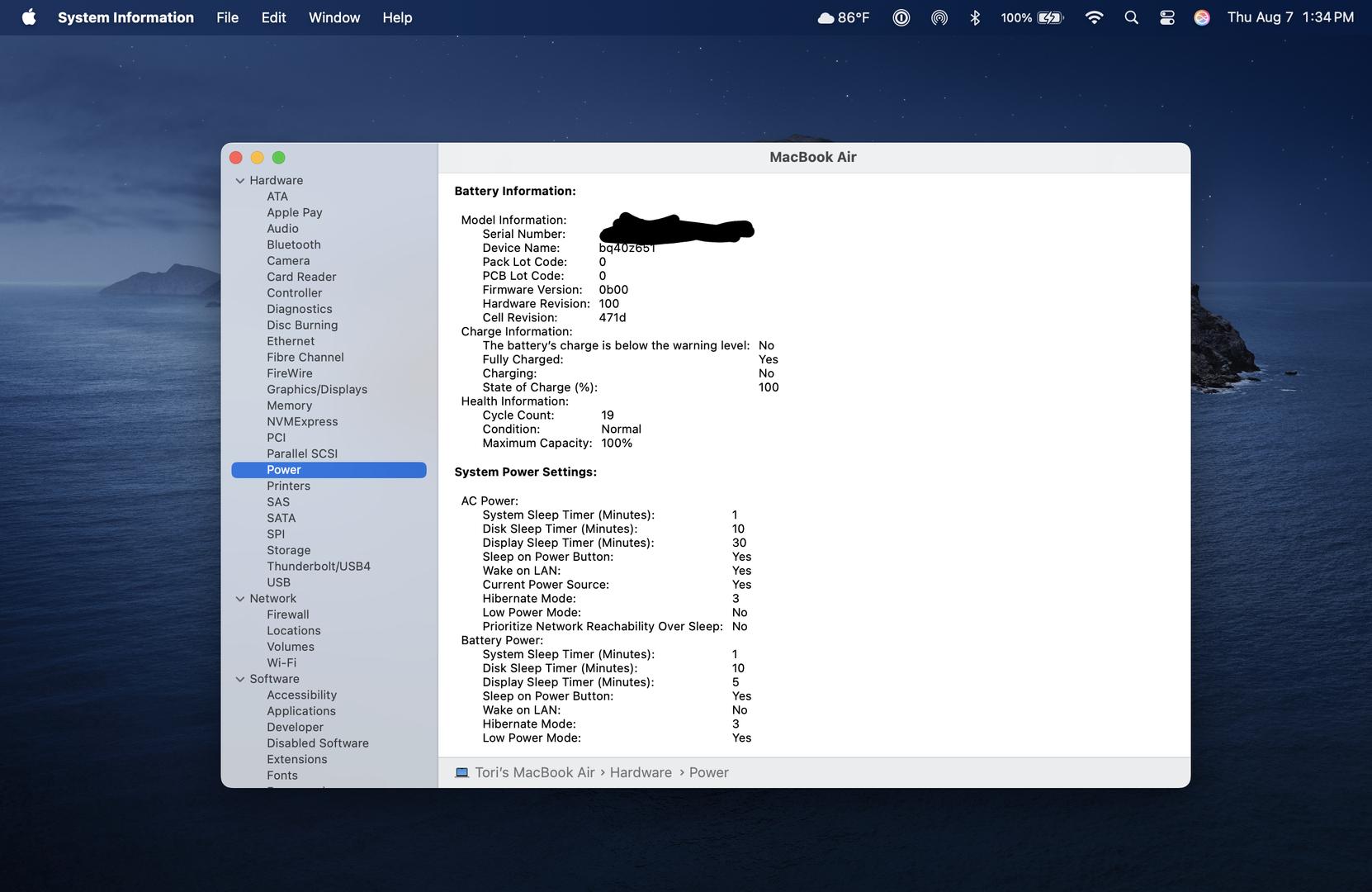The image size is (1372, 892).
Task: Select Audio in the sidebar
Action: (282, 229)
